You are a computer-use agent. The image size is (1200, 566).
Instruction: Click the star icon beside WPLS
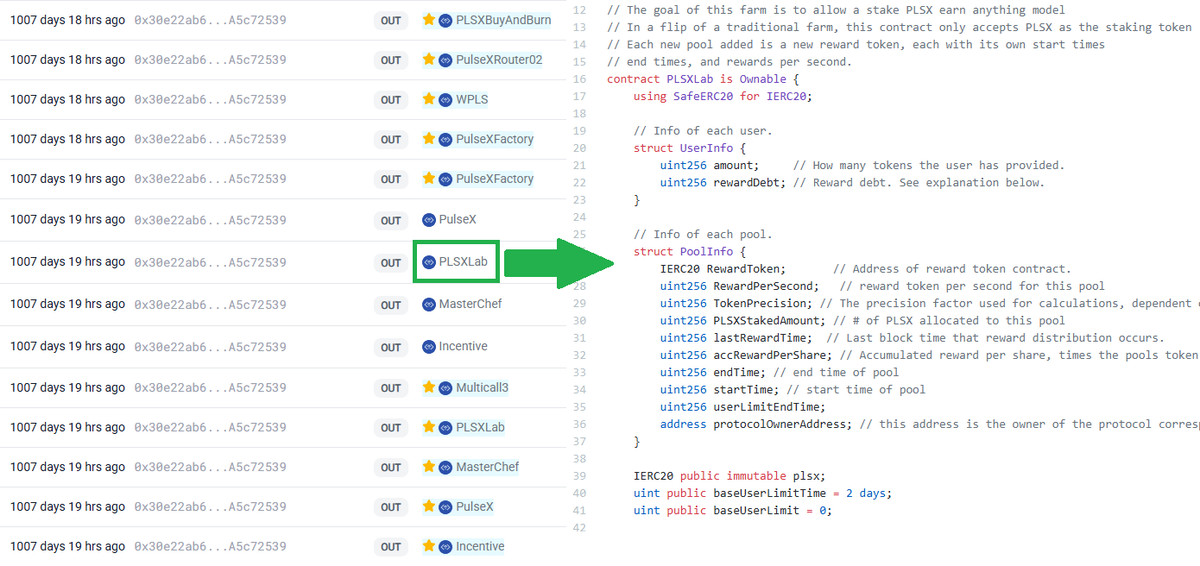pos(429,99)
